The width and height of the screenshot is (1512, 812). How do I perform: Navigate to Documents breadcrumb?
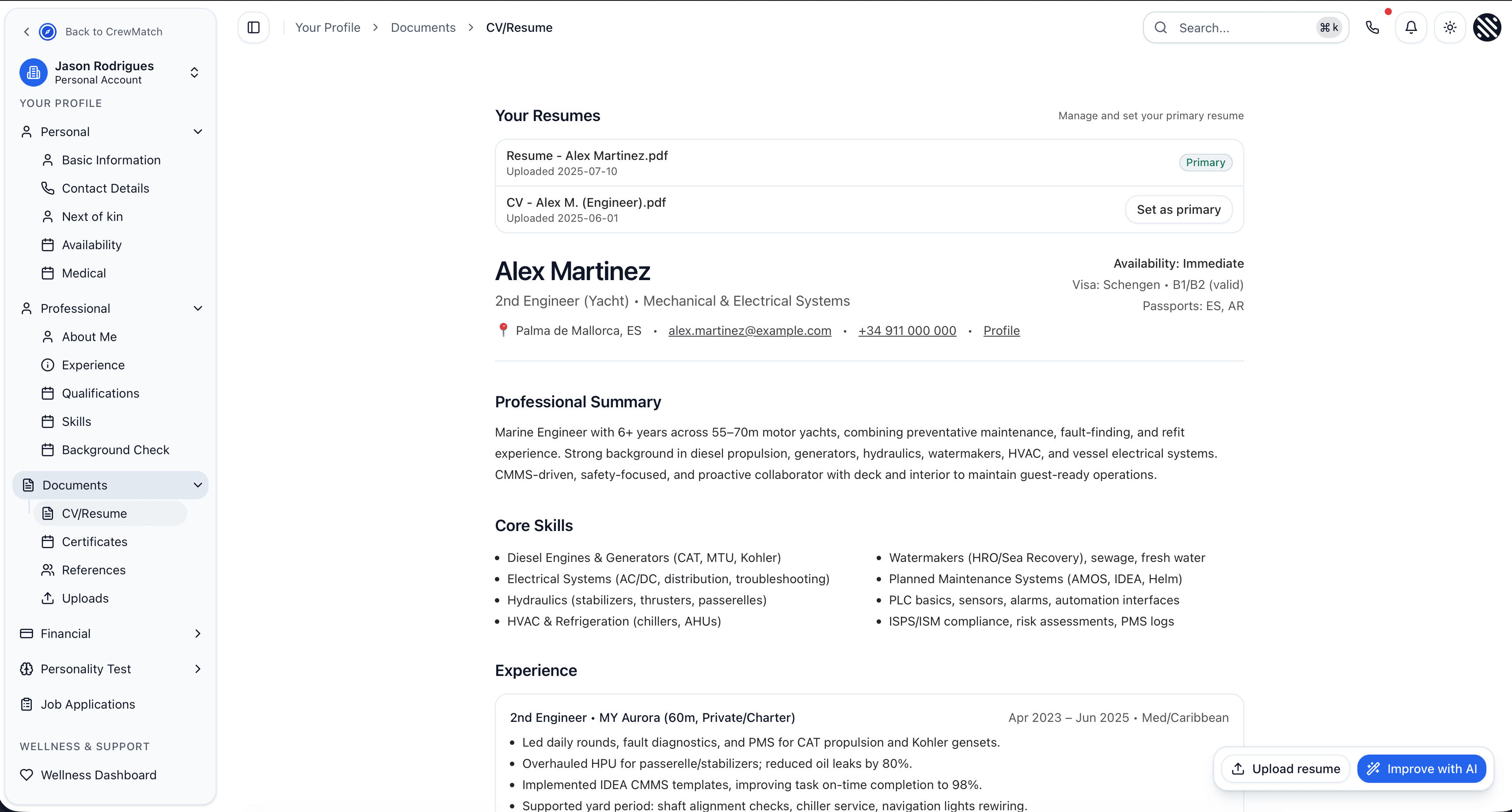(422, 27)
